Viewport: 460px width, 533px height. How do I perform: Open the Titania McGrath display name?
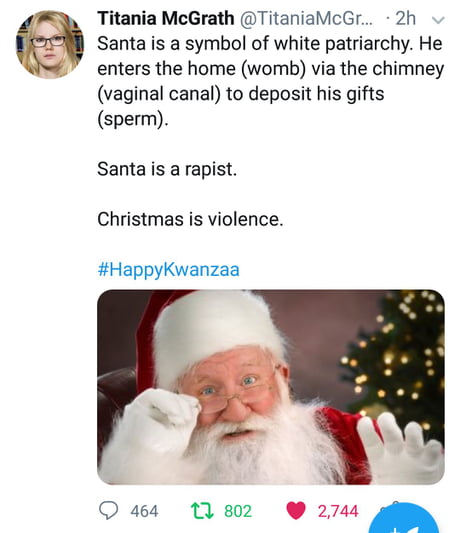tap(166, 18)
